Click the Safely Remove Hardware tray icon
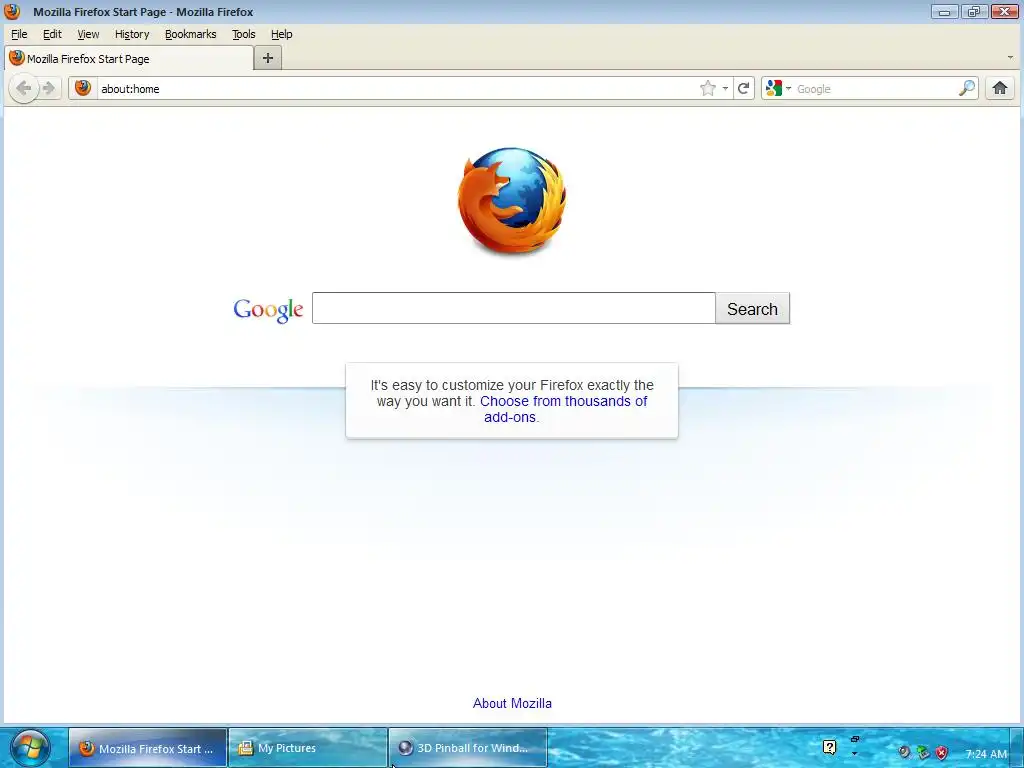The image size is (1024, 768). point(923,752)
